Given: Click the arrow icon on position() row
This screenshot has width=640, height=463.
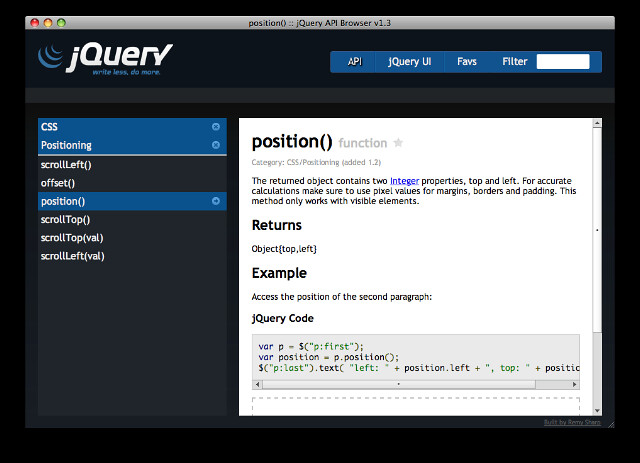Looking at the screenshot, I should point(216,201).
